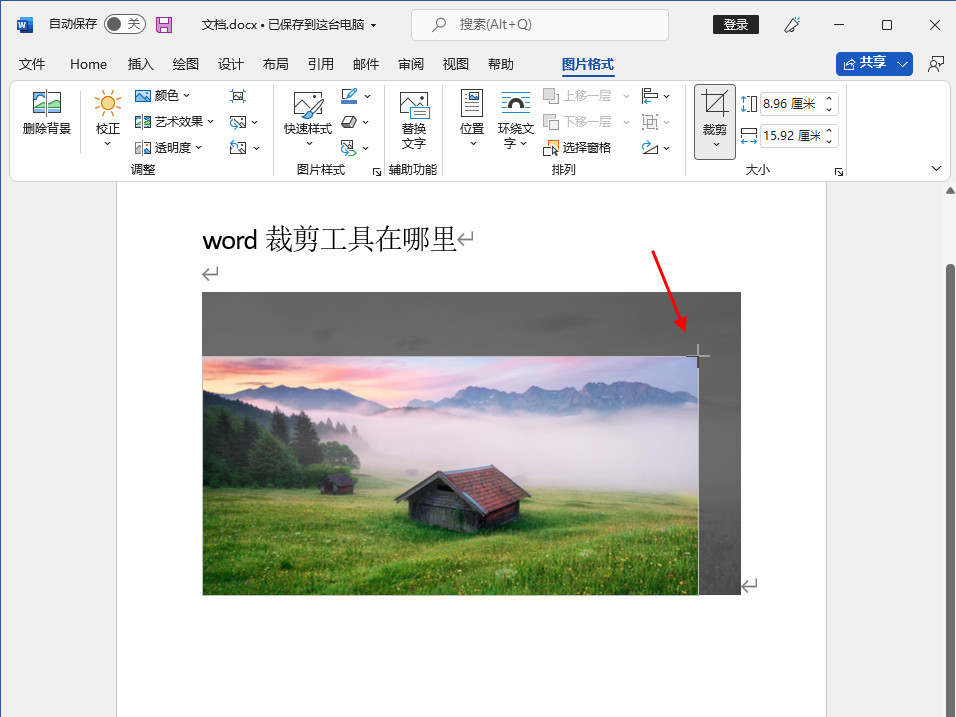Click the cropped landscape photo

coord(451,476)
